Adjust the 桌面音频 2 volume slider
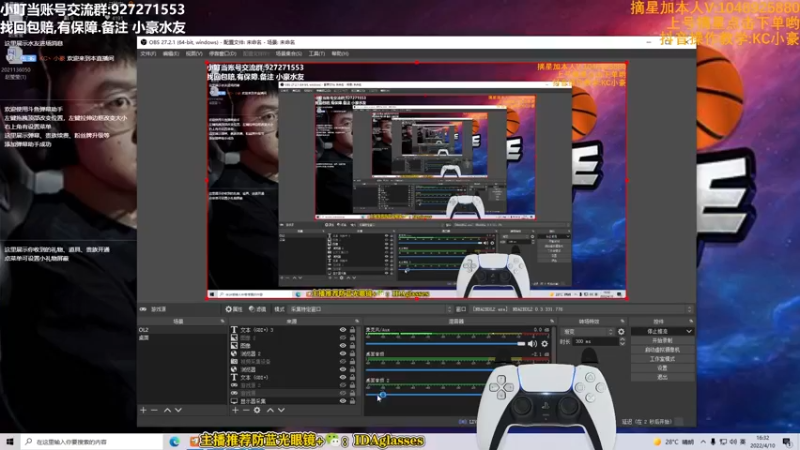 422,395
